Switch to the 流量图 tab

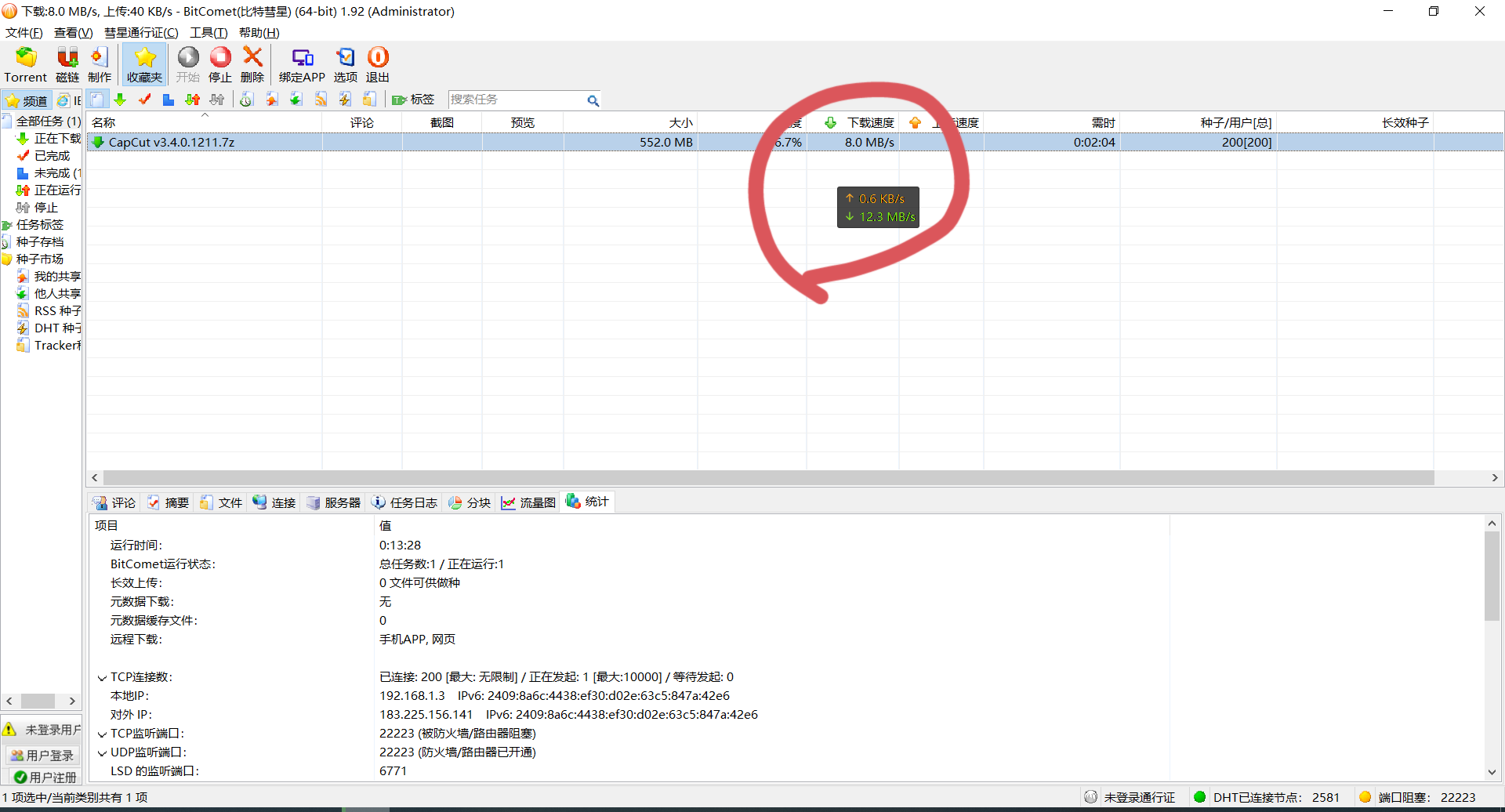[x=529, y=502]
